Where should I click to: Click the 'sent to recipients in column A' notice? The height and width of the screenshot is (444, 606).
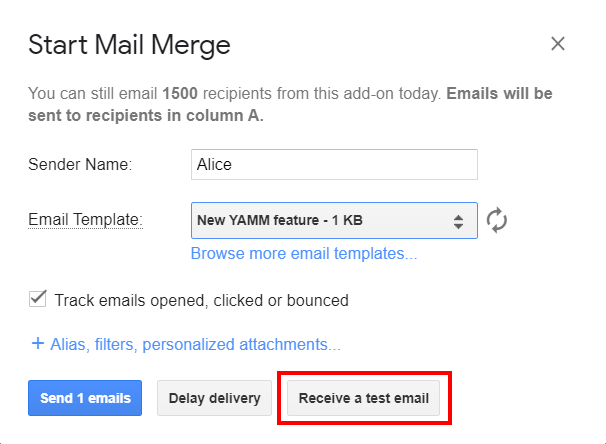point(146,116)
